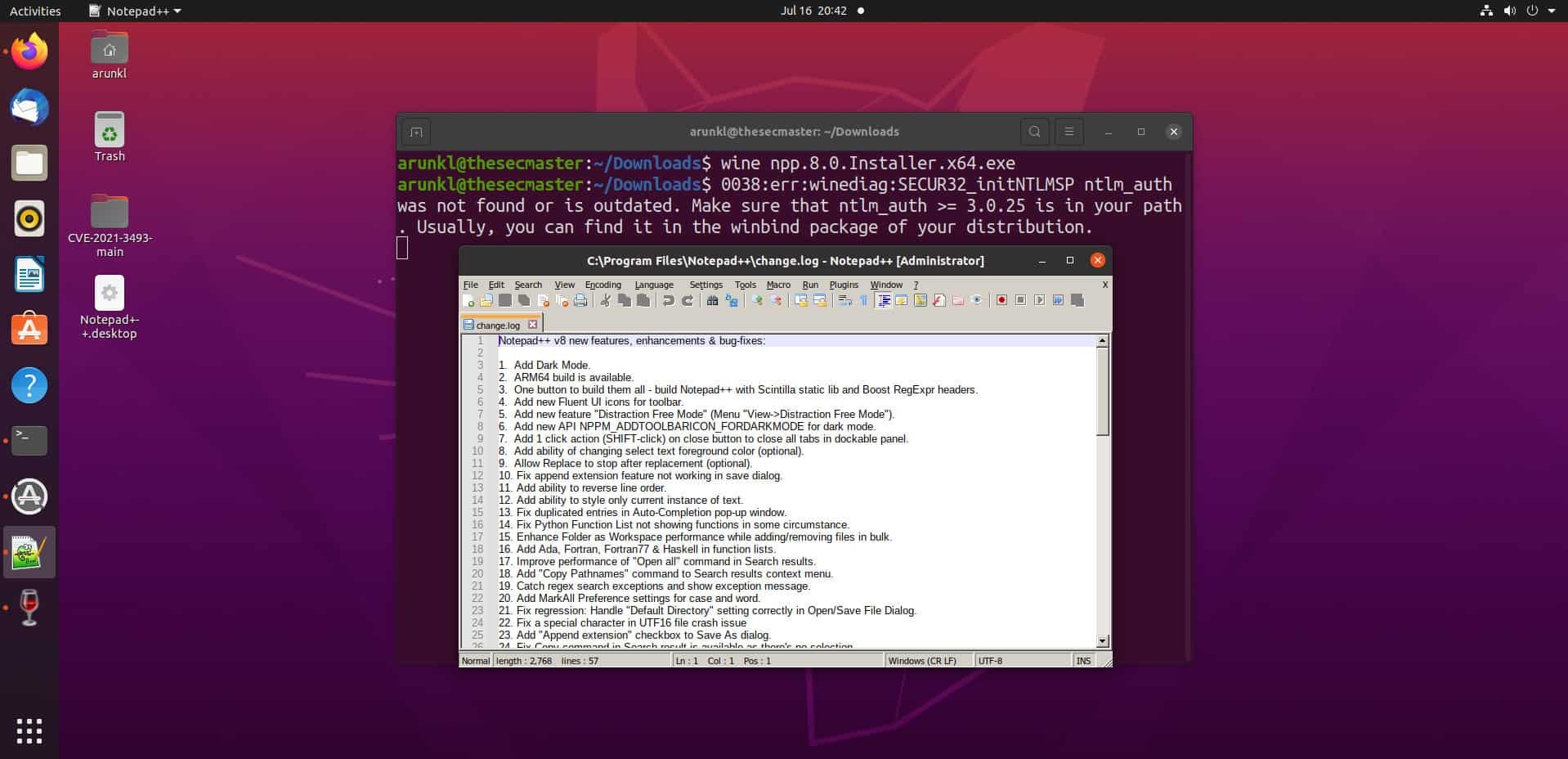
Task: Open the Function List panel icon
Action: pos(939,301)
